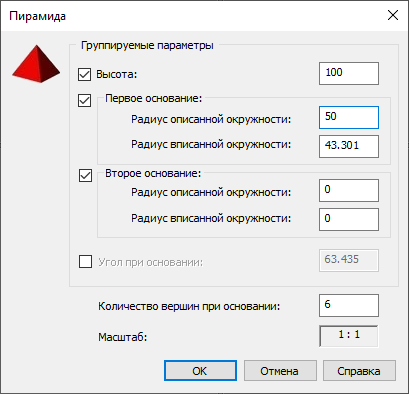Toggle the Высота checkbox
The height and width of the screenshot is (394, 409).
coord(85,74)
